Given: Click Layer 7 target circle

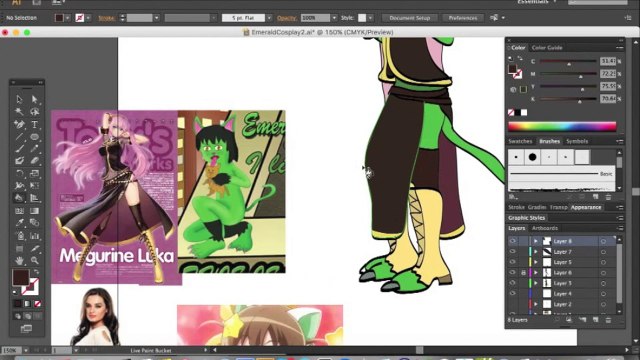Looking at the screenshot, I should (603, 252).
